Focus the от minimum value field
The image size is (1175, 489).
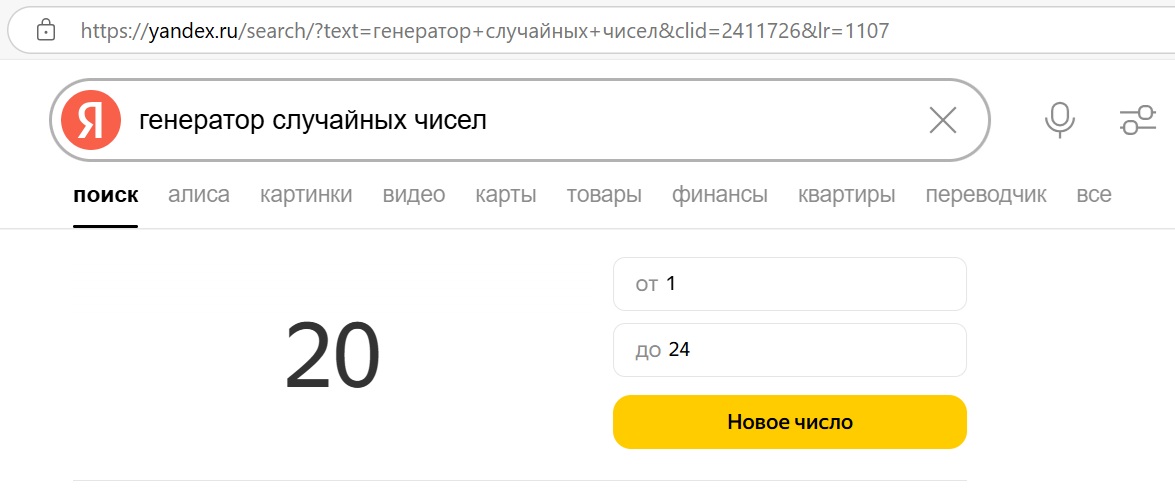pyautogui.click(x=790, y=284)
